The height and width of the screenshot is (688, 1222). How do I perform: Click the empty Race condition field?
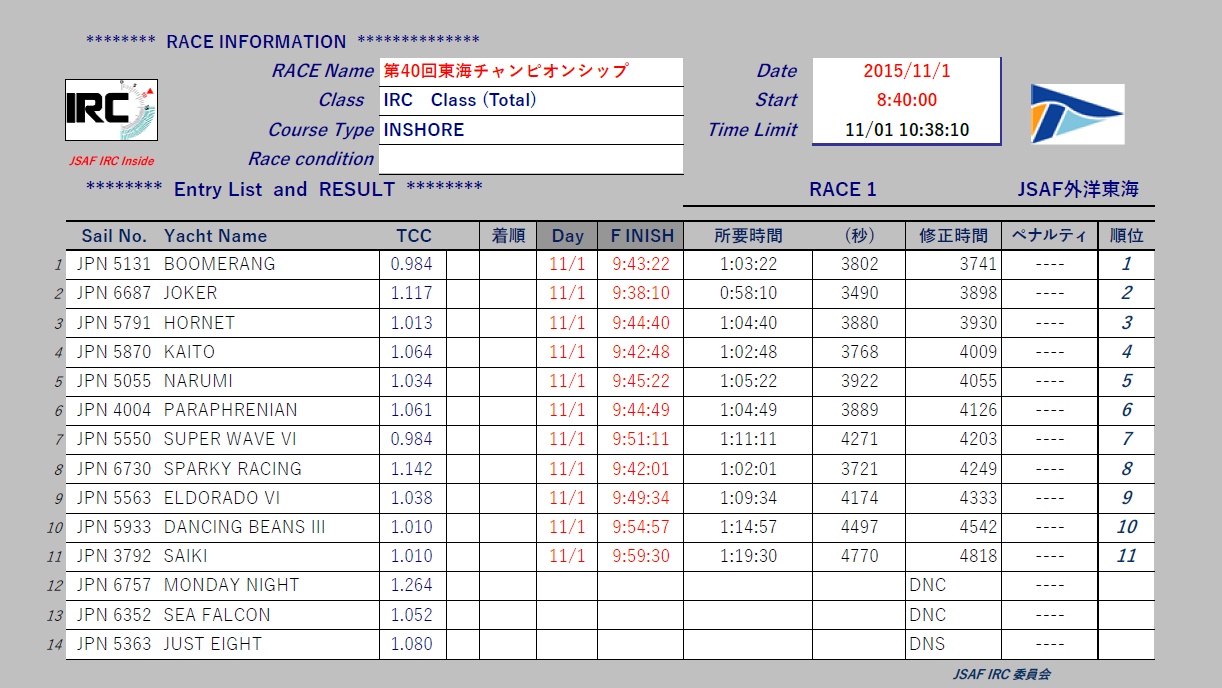coord(531,159)
